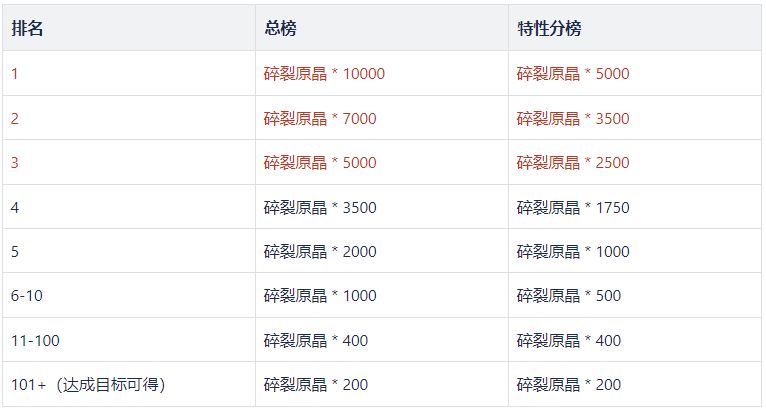This screenshot has width=766, height=411.
Task: Click 碎裂原晶 * 10000 in 总榜 column
Action: pos(324,74)
